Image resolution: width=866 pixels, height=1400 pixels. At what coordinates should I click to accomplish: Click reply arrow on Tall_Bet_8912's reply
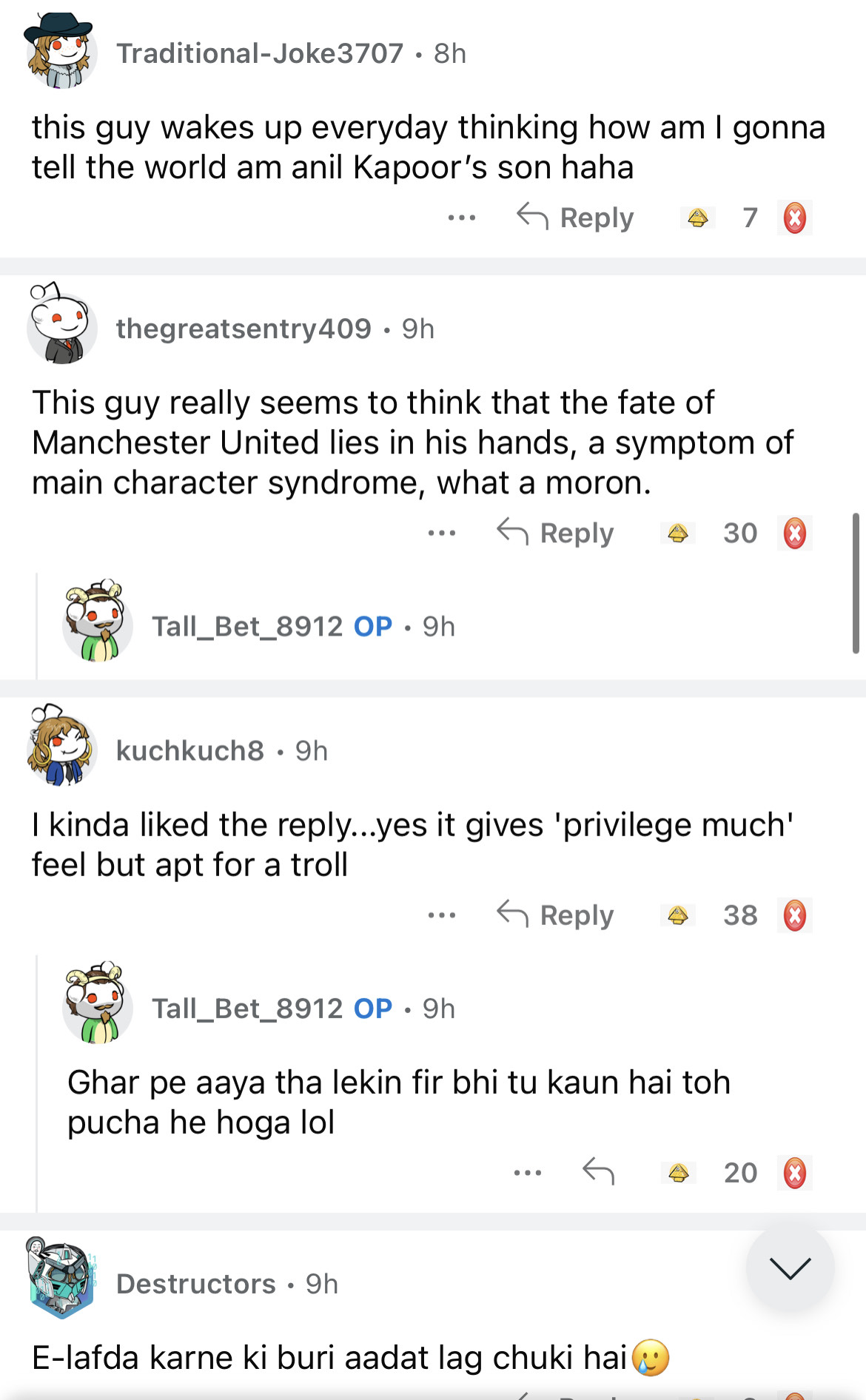598,1172
